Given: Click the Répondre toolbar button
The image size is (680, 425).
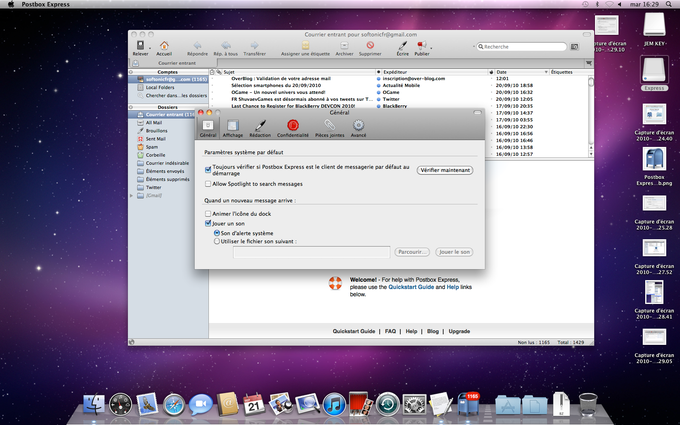Looking at the screenshot, I should (x=197, y=46).
